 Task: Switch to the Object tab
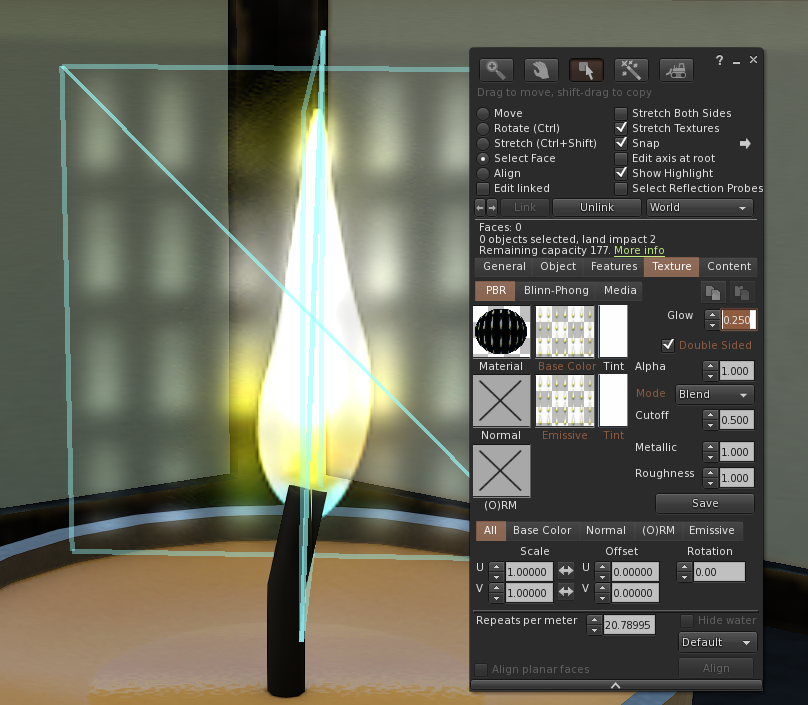click(558, 267)
